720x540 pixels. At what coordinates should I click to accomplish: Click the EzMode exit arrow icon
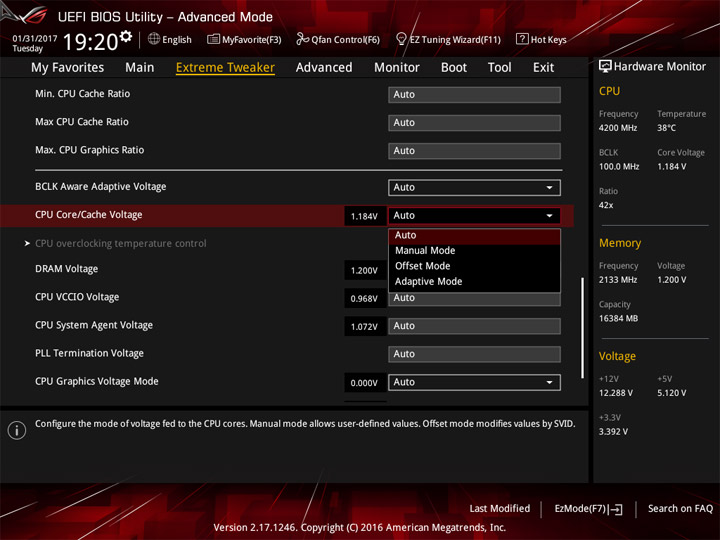[616, 509]
